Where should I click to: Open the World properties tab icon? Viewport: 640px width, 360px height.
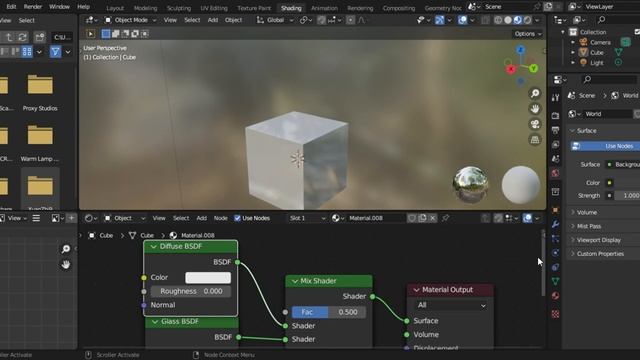[x=555, y=173]
